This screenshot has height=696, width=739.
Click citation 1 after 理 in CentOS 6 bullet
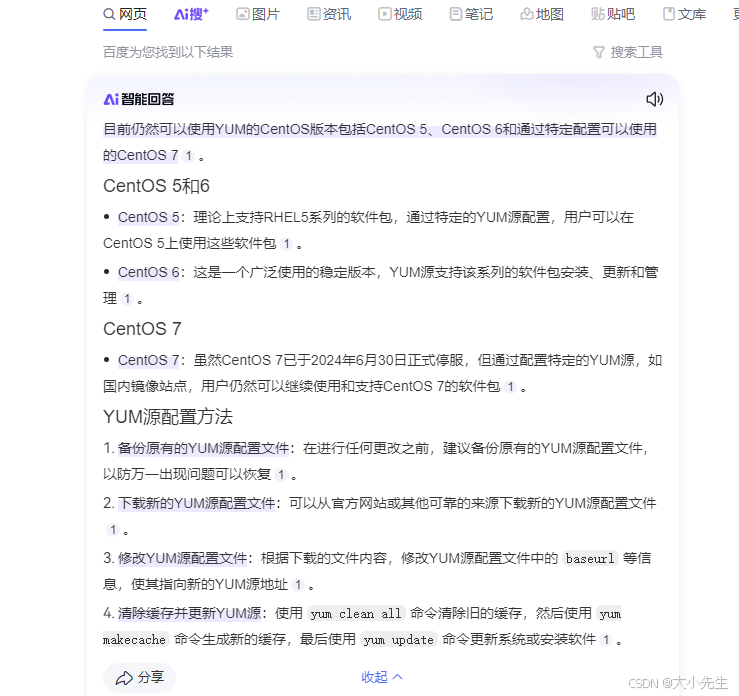point(127,299)
